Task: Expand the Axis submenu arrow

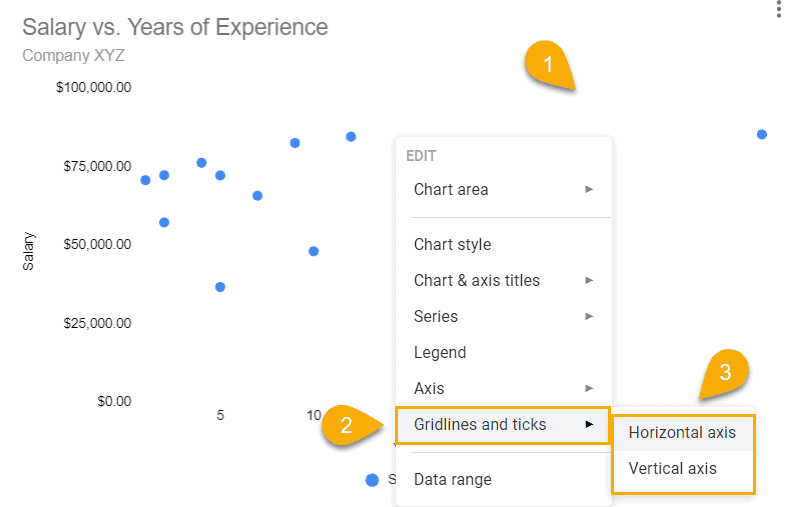Action: click(590, 388)
